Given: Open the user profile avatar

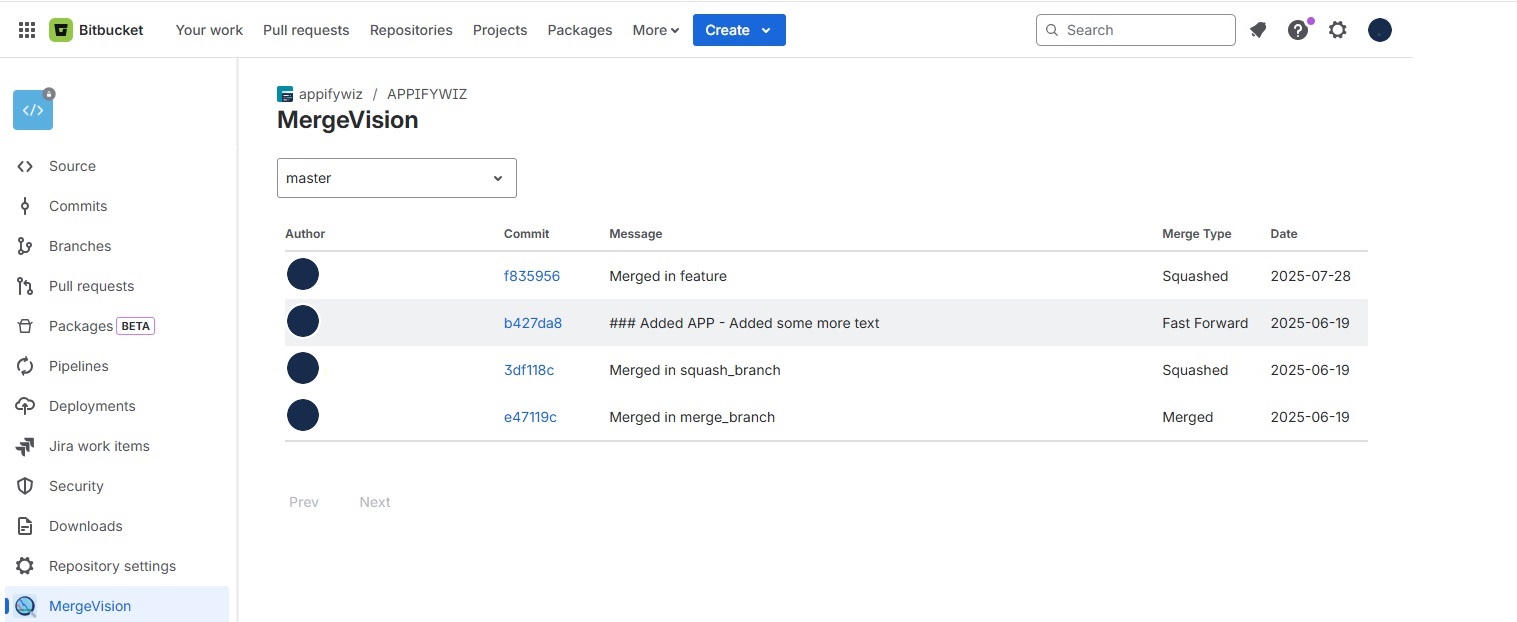Looking at the screenshot, I should (x=1380, y=30).
